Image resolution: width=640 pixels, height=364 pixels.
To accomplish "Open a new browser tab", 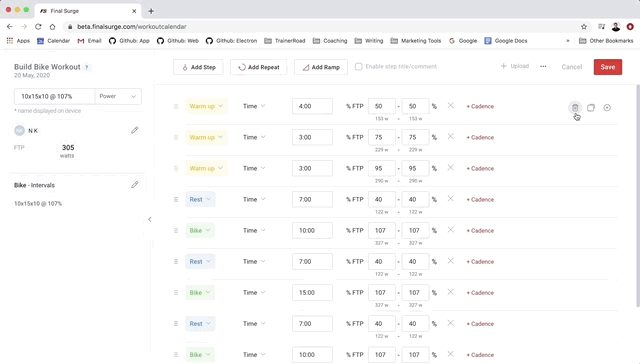I will tap(151, 11).
